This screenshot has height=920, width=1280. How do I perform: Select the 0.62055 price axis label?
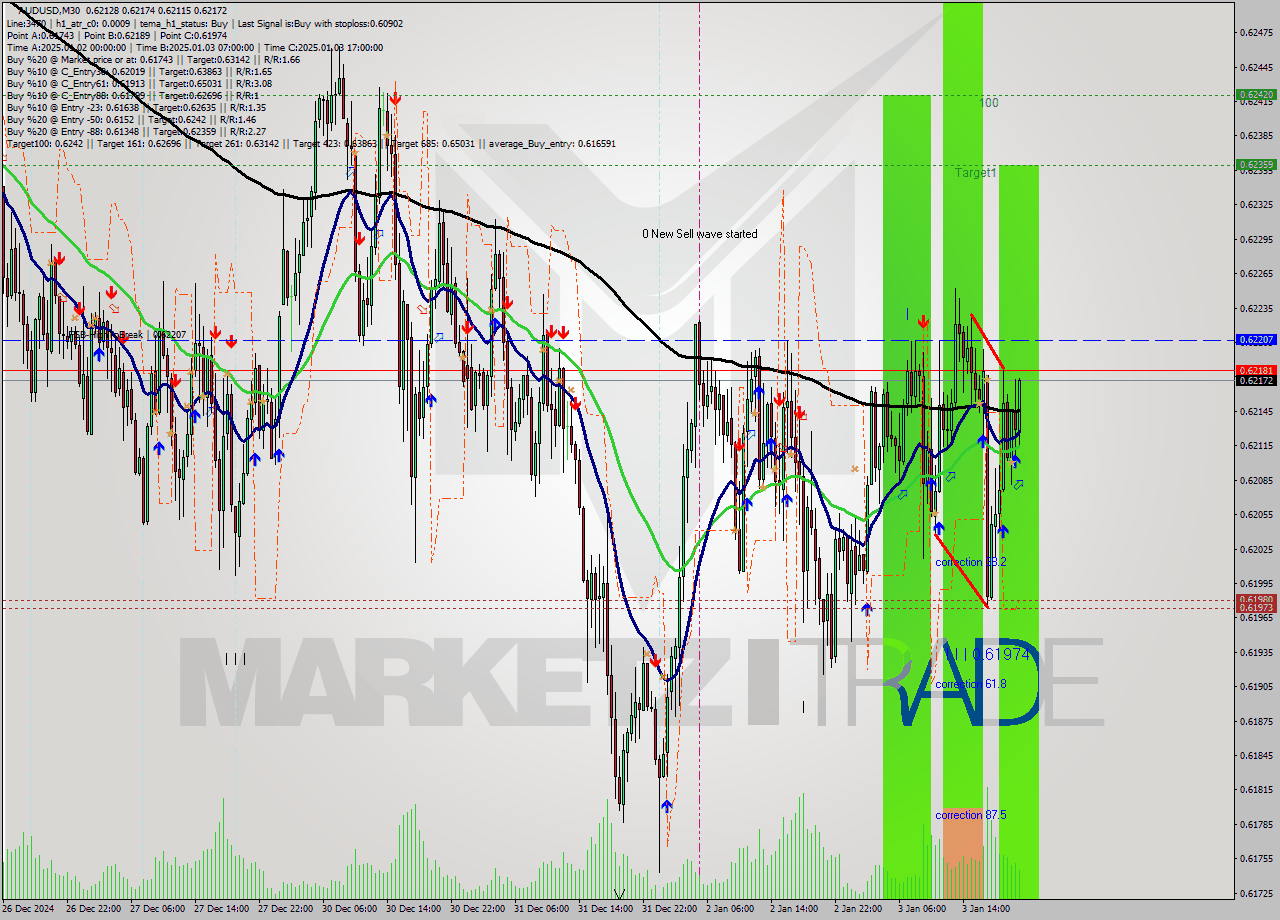point(1256,514)
